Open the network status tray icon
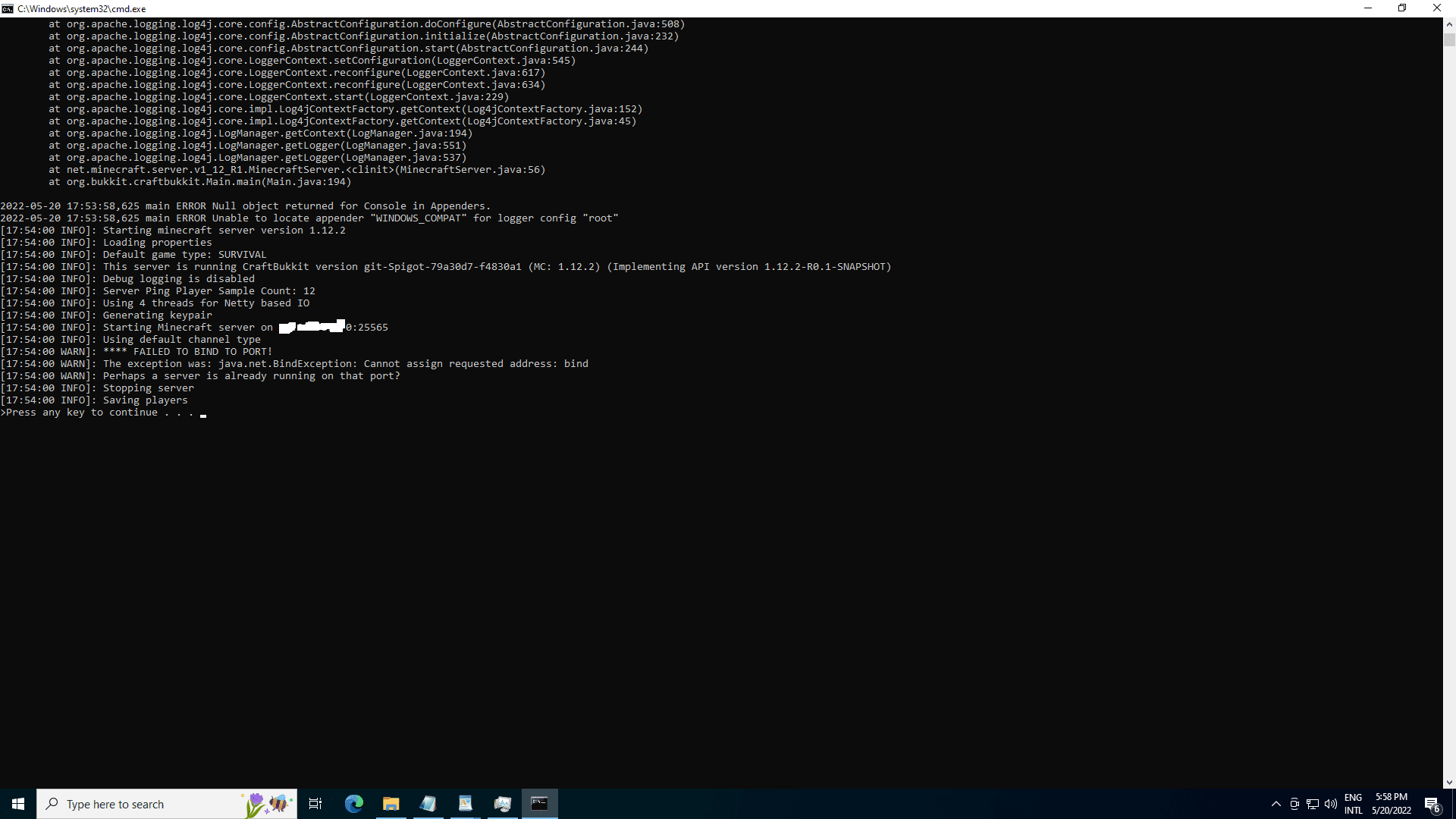Screen dimensions: 1456x819 1313,804
